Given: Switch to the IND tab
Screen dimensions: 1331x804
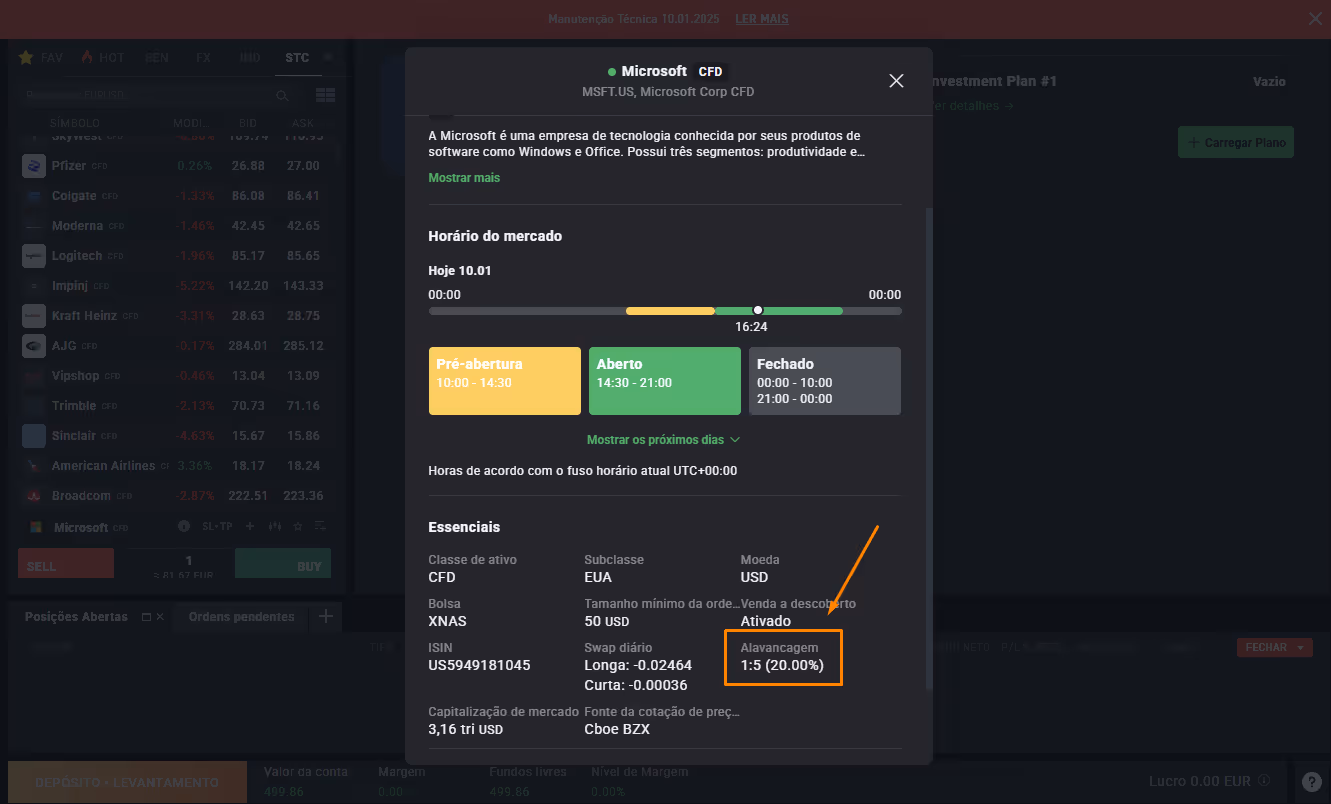Looking at the screenshot, I should [x=250, y=58].
